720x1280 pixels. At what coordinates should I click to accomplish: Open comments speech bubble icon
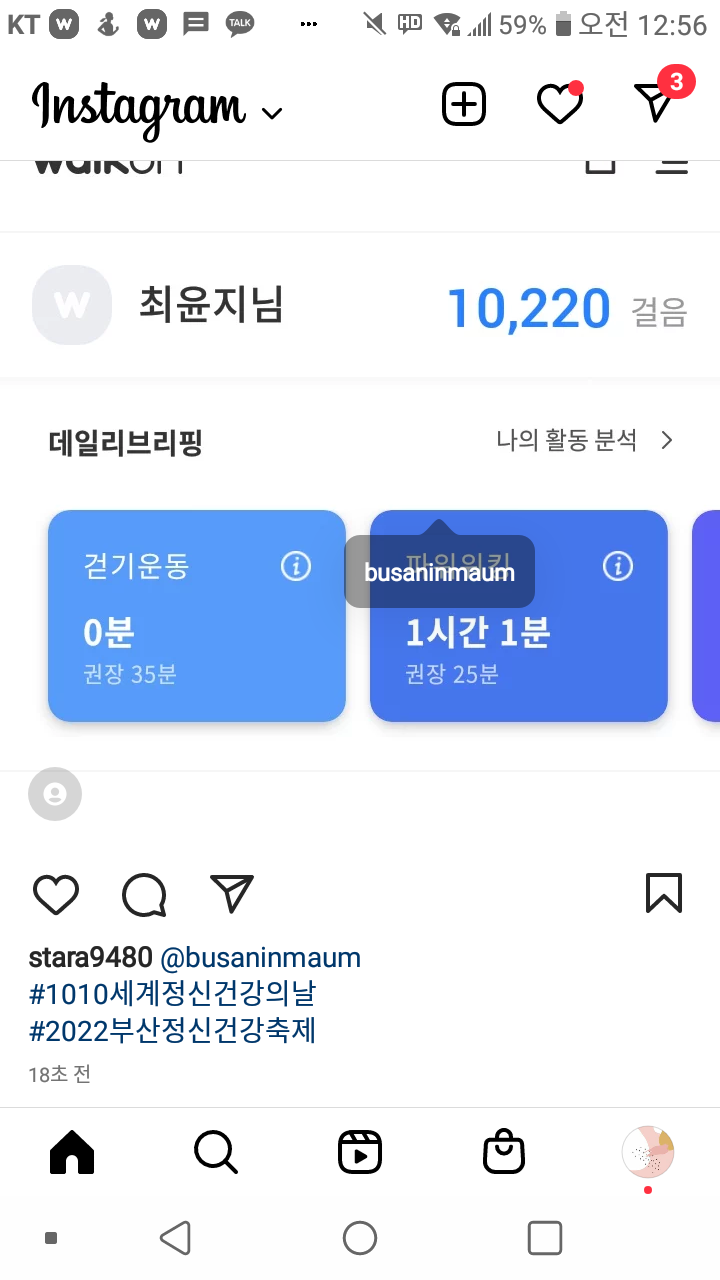[x=144, y=894]
